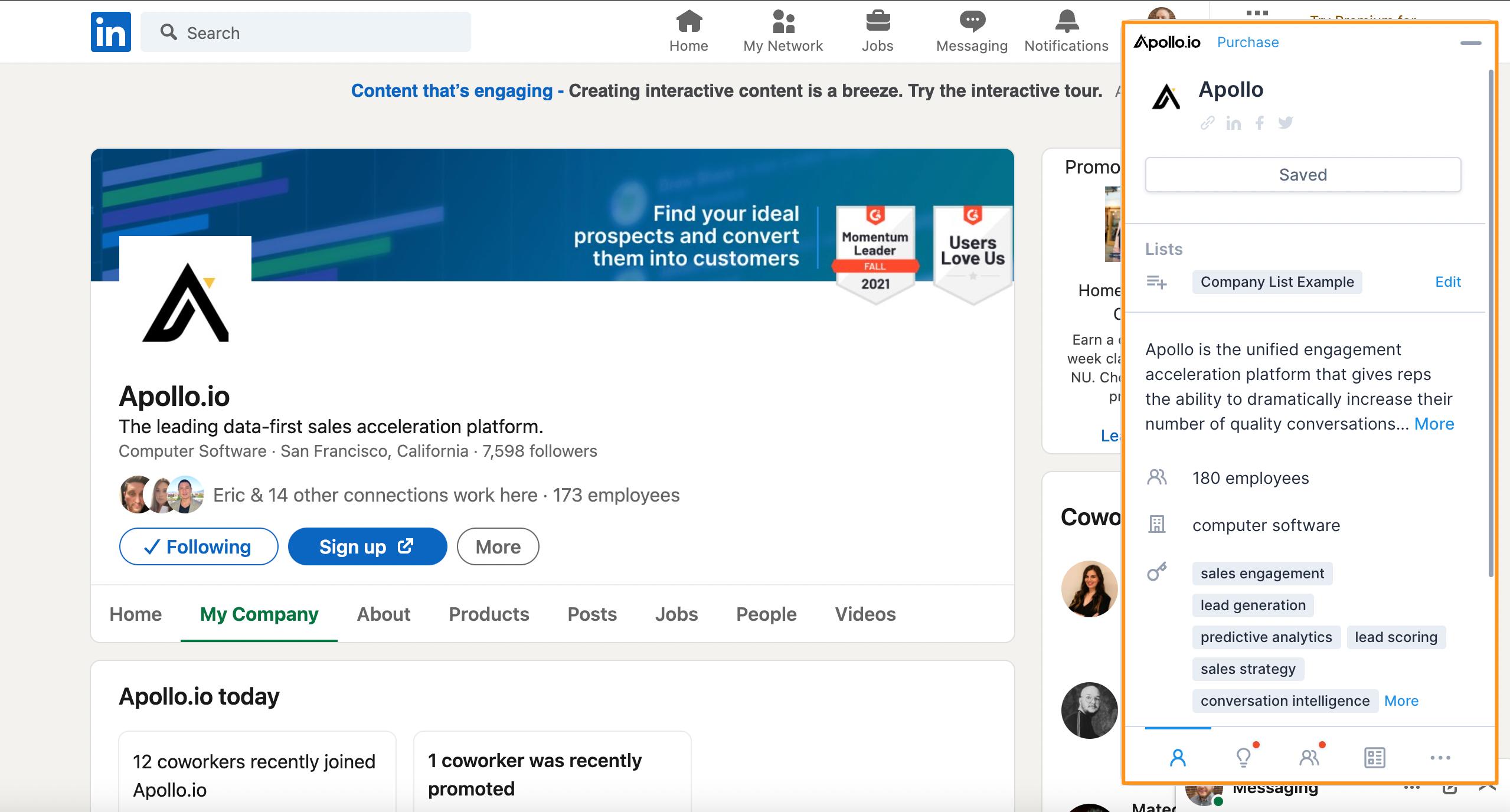Open Messaging in the top navigation
This screenshot has width=1510, height=812.
[x=972, y=31]
